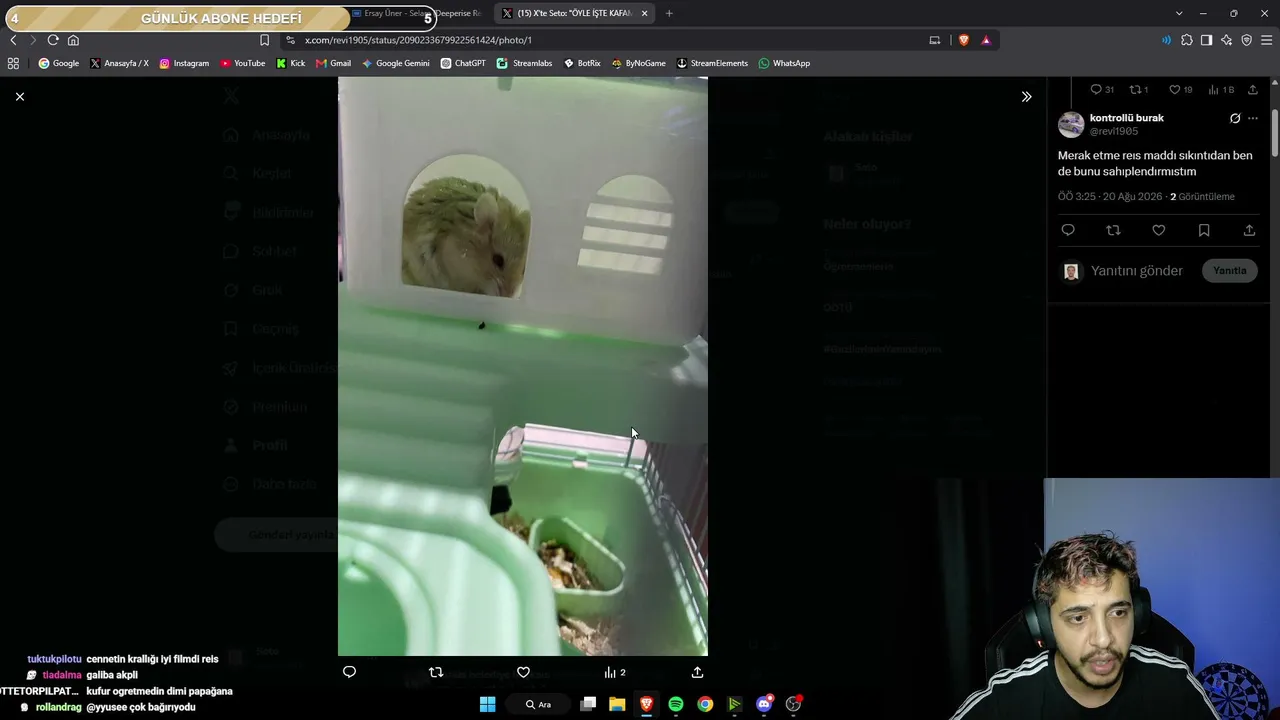Open the @revi1905 handle link
1280x720 pixels.
tap(1114, 131)
